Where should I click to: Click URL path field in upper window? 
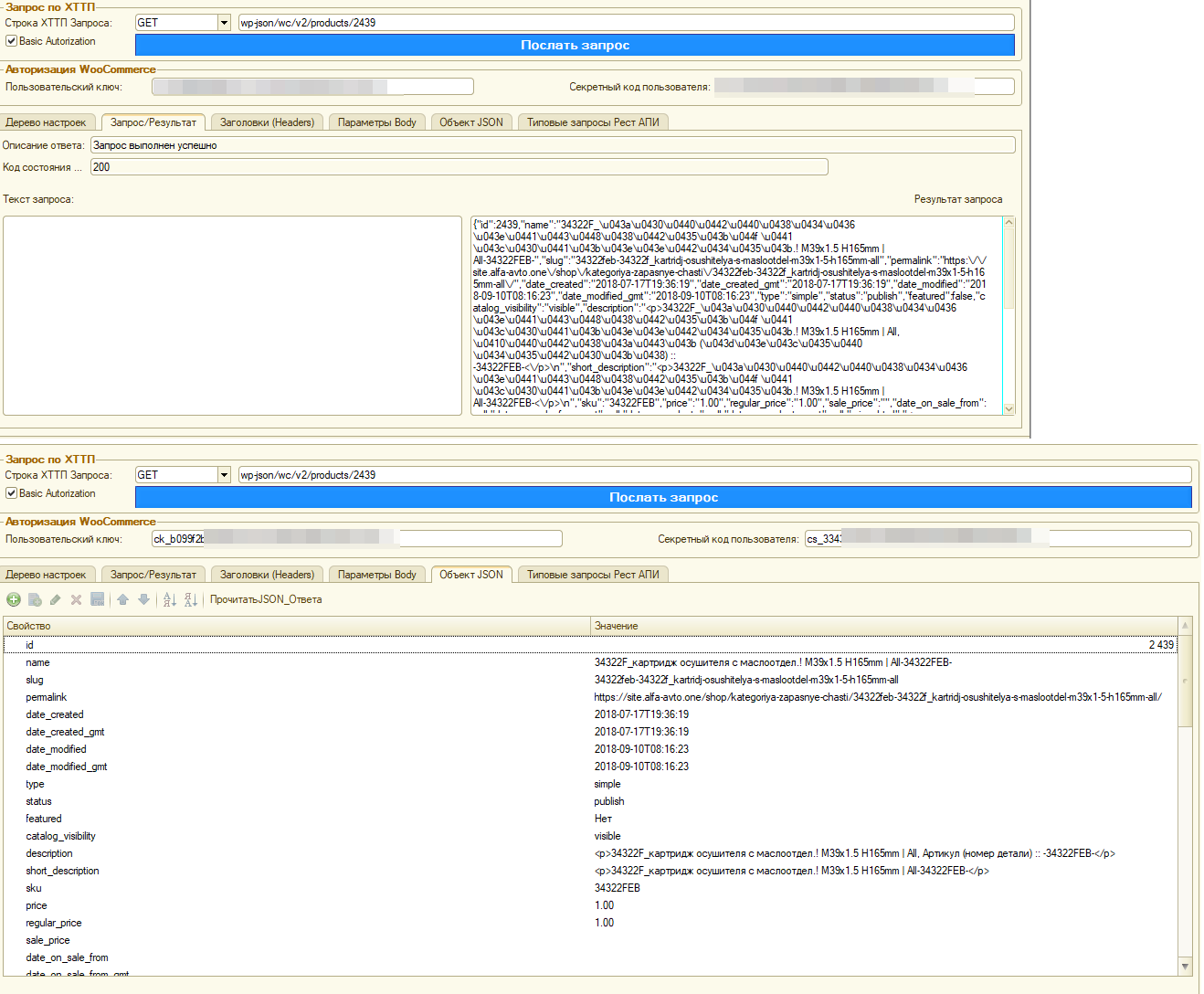click(626, 23)
